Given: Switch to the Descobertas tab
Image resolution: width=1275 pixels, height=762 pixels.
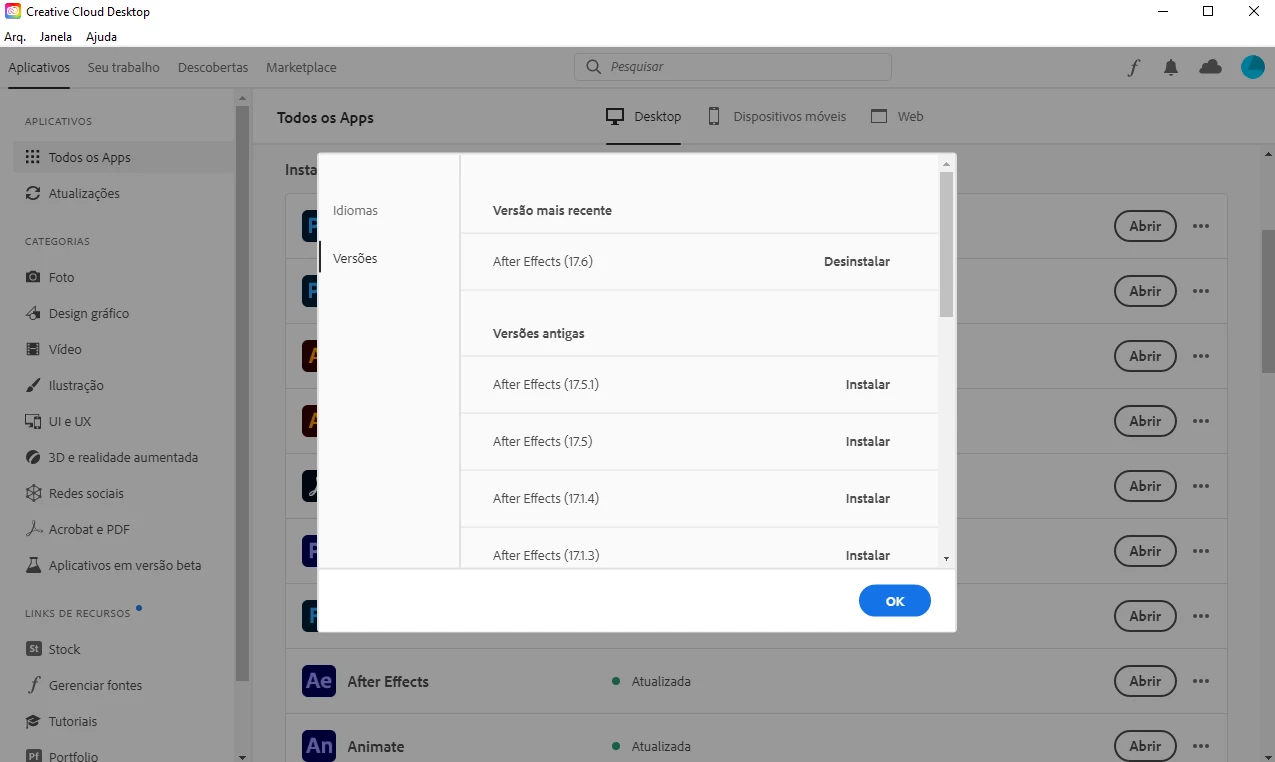Looking at the screenshot, I should (213, 68).
